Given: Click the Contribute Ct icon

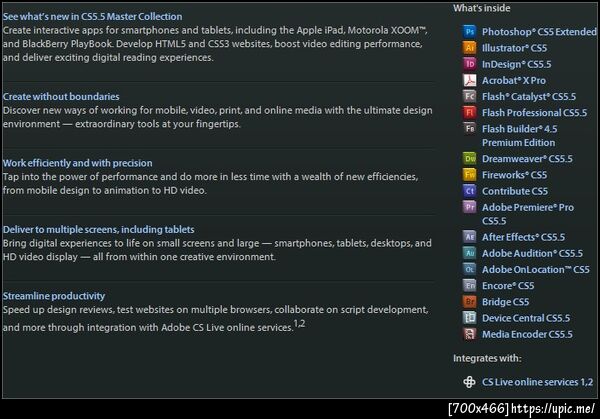Looking at the screenshot, I should click(x=470, y=191).
